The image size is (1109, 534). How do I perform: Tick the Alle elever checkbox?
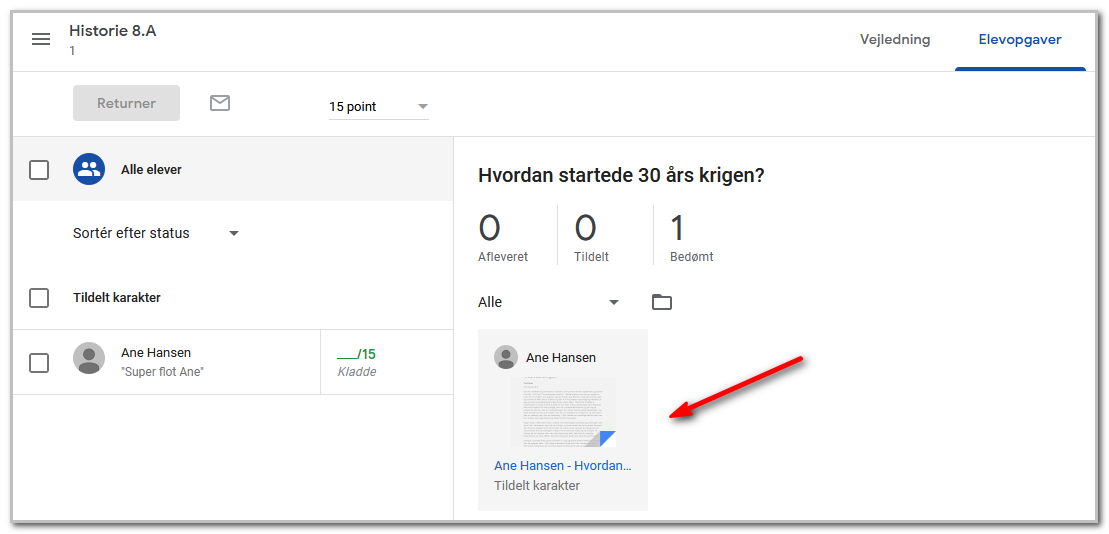(39, 170)
